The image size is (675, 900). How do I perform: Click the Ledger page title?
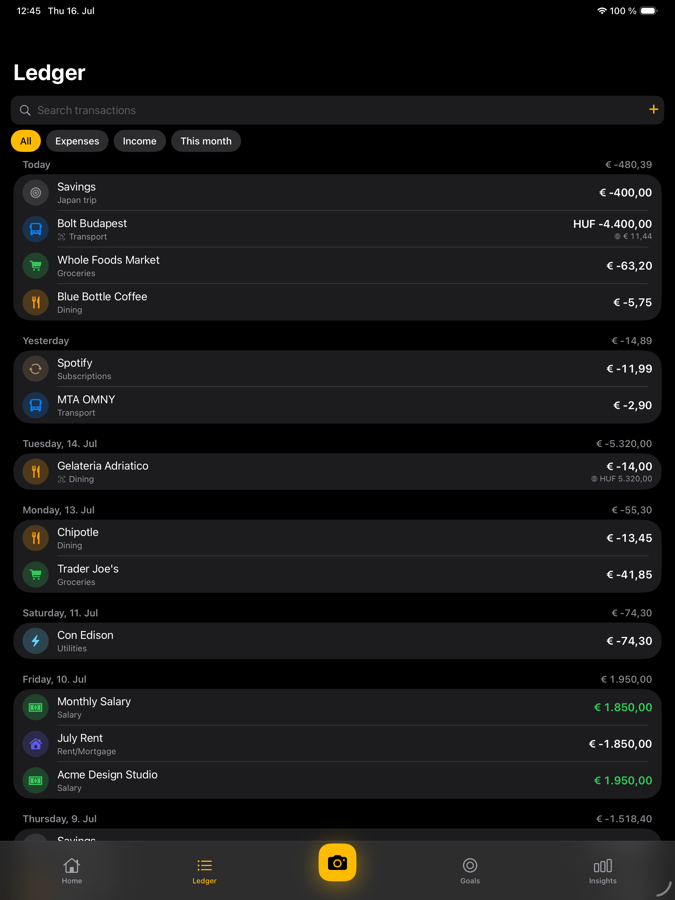(49, 73)
